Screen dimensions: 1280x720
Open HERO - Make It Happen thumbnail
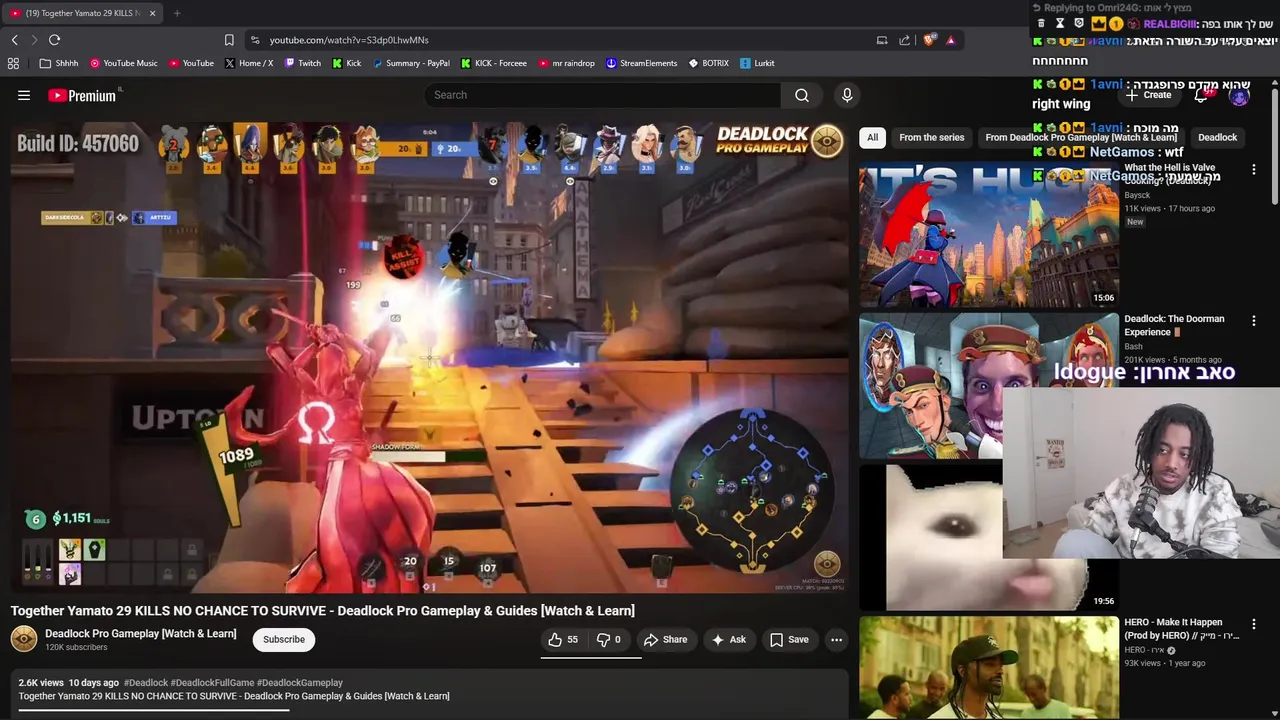pos(989,667)
